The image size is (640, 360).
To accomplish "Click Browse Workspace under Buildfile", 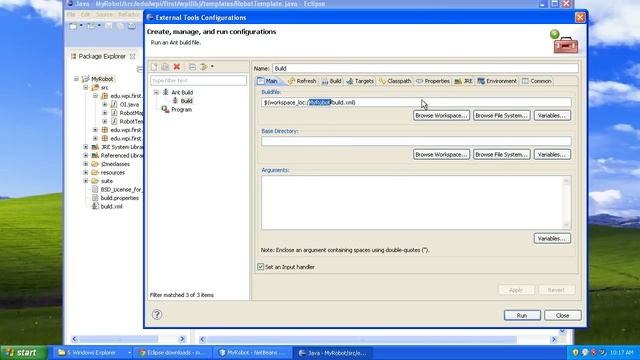I will (441, 116).
